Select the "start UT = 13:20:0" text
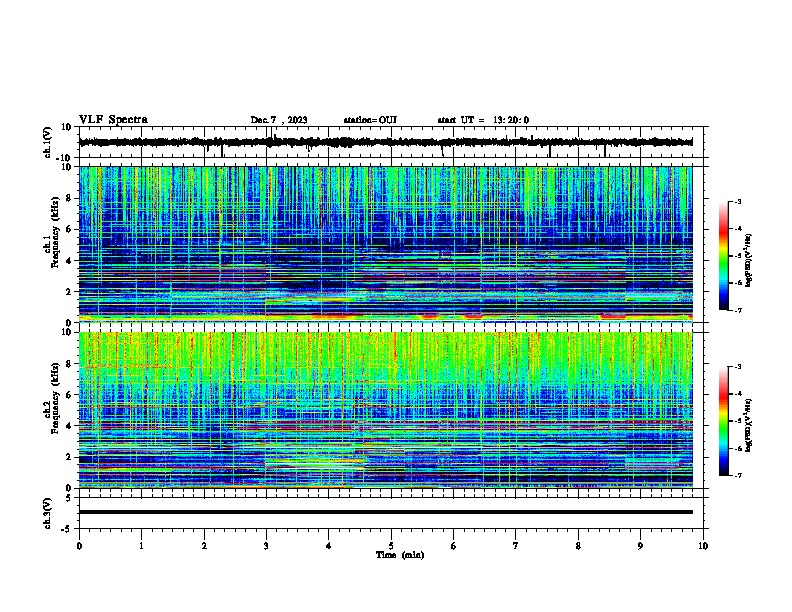The height and width of the screenshot is (612, 792). click(x=483, y=120)
